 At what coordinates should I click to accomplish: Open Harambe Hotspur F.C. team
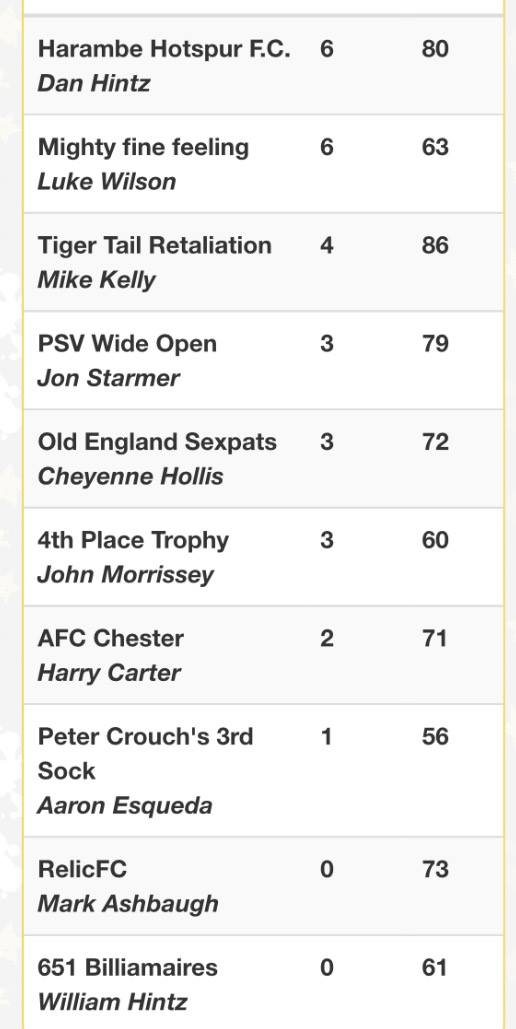pos(164,49)
